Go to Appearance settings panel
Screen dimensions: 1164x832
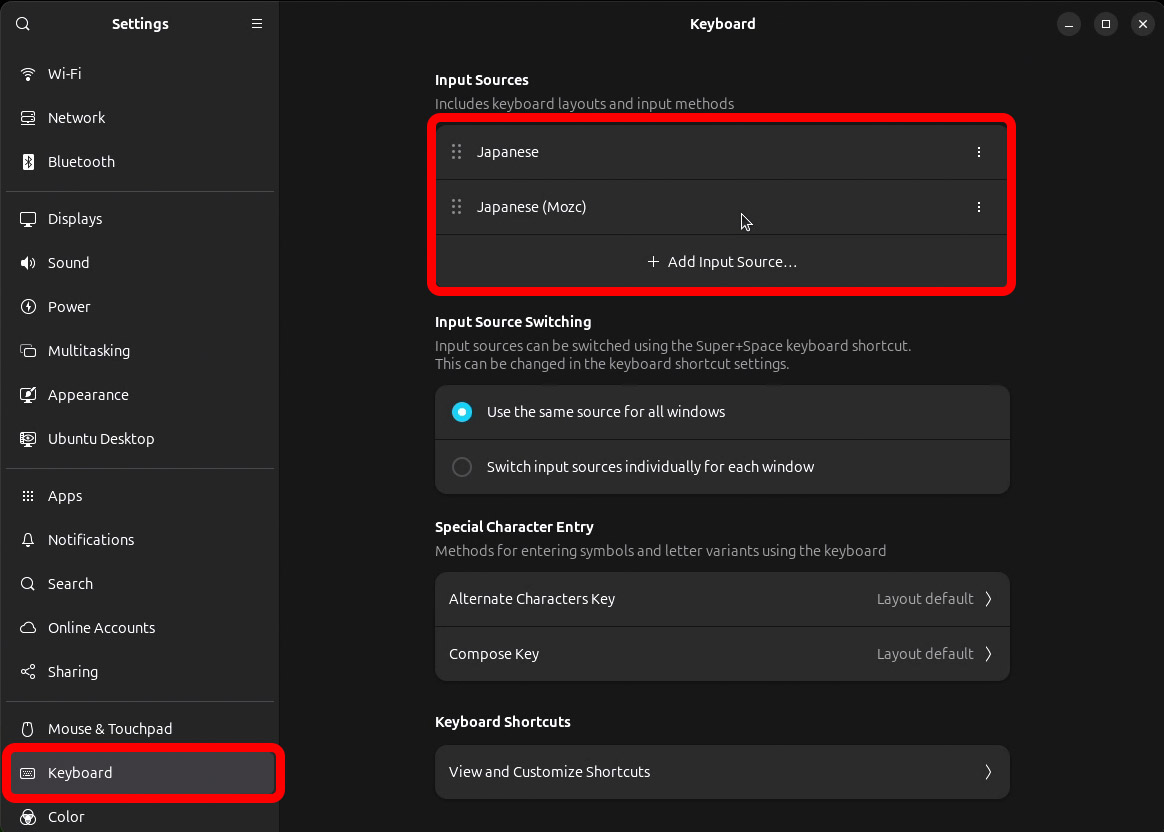click(140, 395)
